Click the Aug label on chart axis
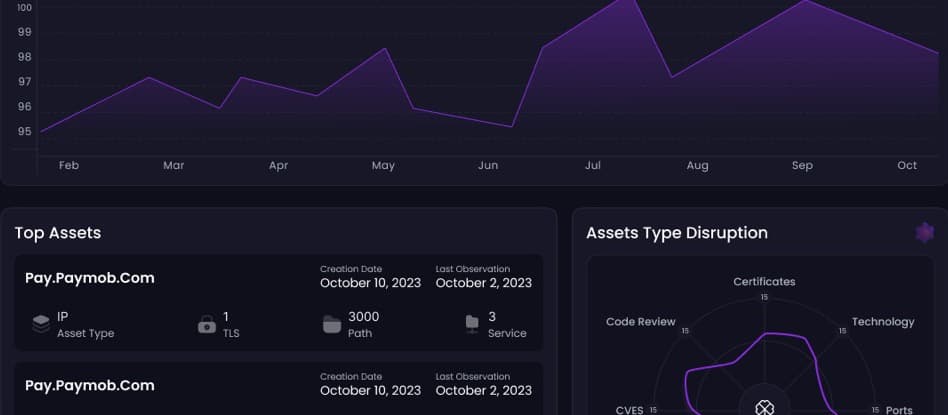 pyautogui.click(x=698, y=166)
